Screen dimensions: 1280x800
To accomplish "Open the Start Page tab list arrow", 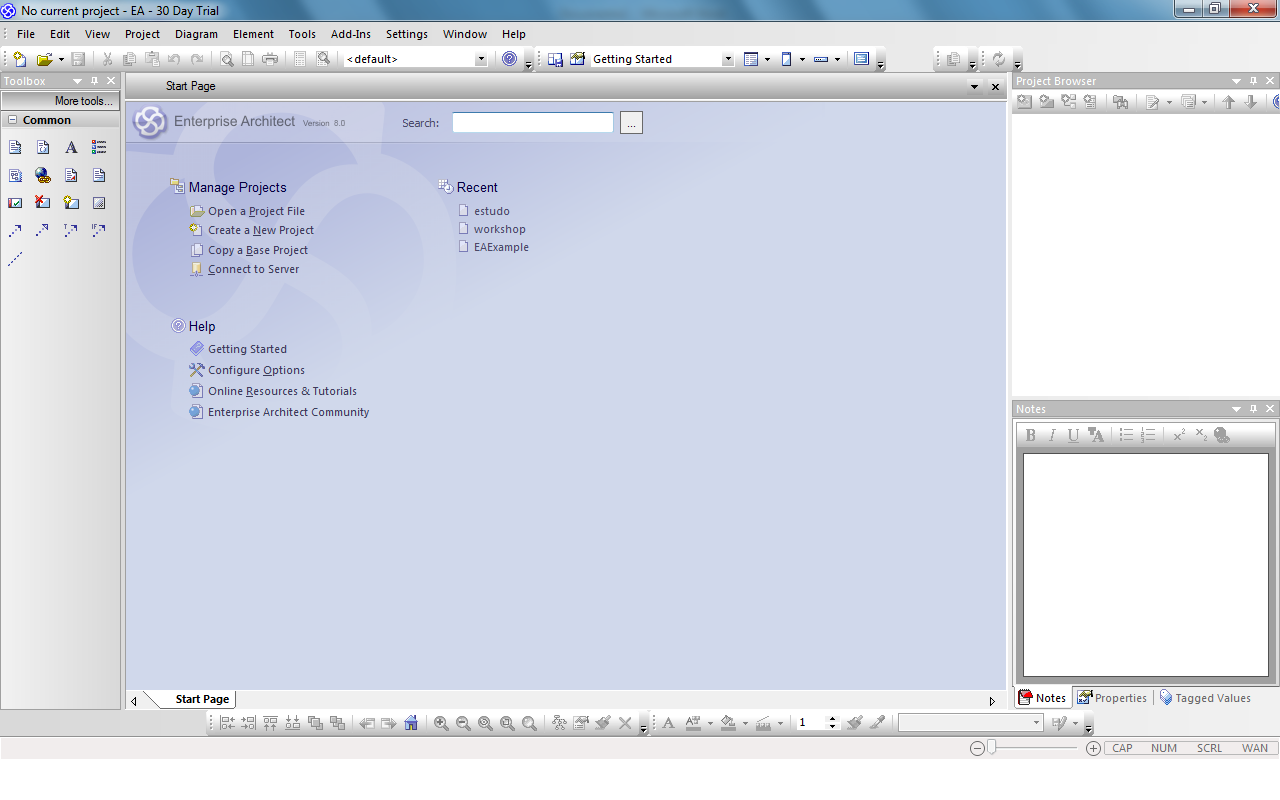I will click(975, 87).
